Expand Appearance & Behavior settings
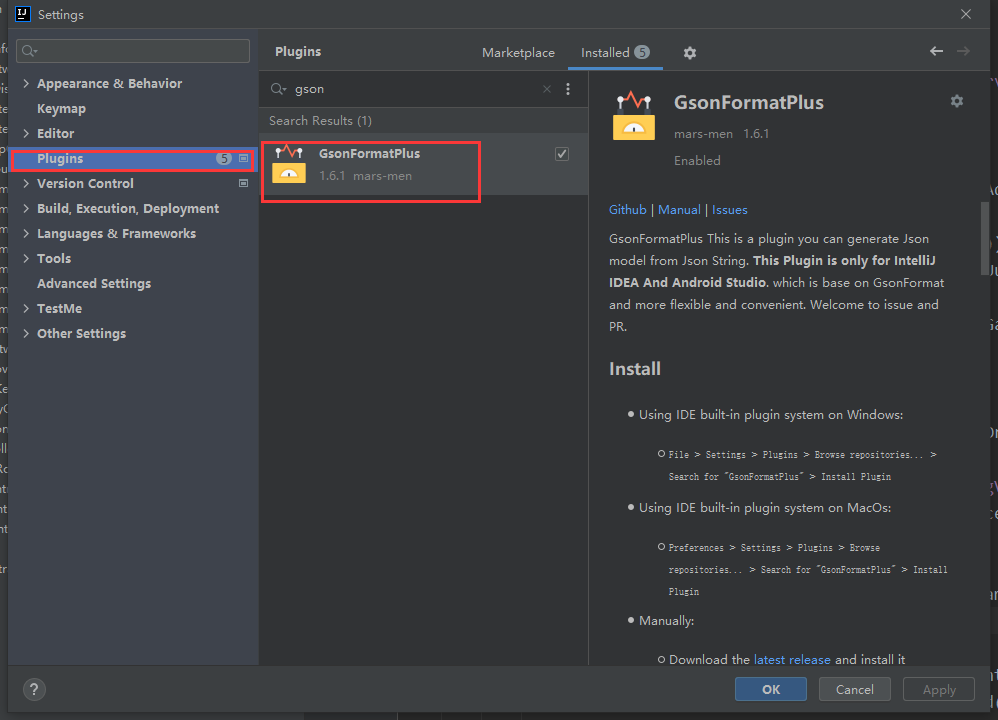This screenshot has height=720, width=998. [x=26, y=83]
